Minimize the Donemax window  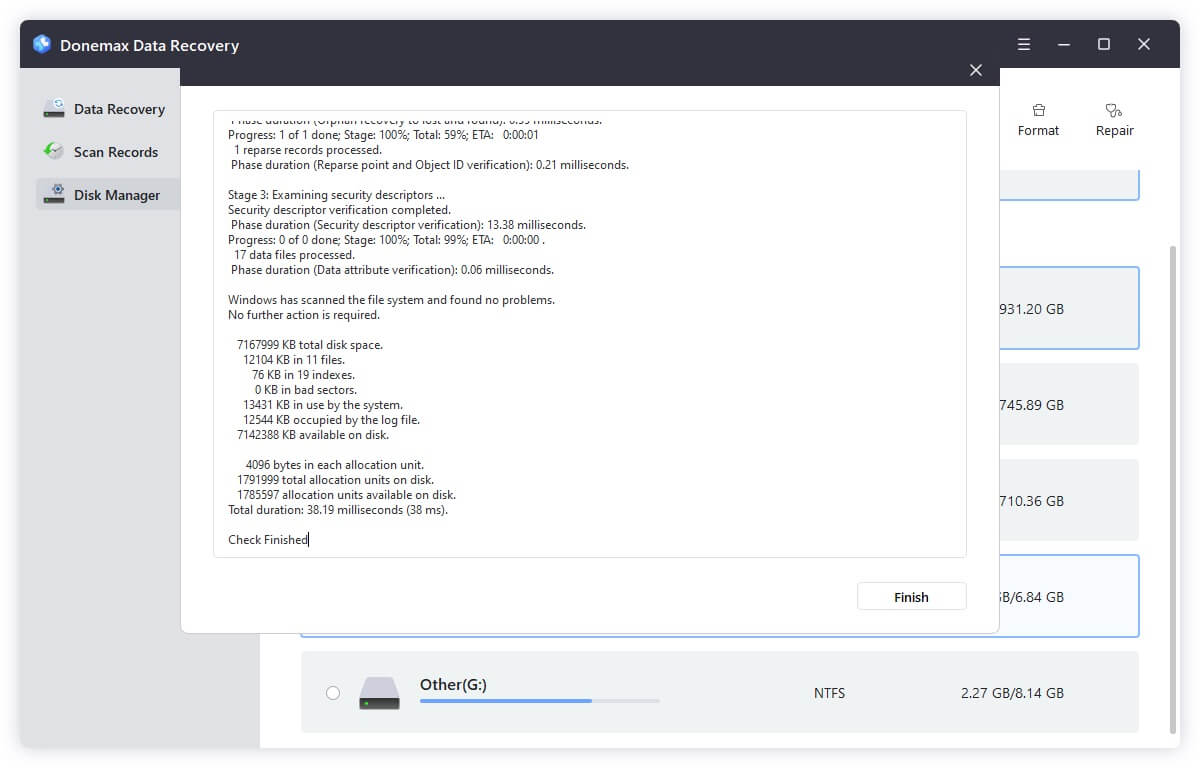point(1064,44)
